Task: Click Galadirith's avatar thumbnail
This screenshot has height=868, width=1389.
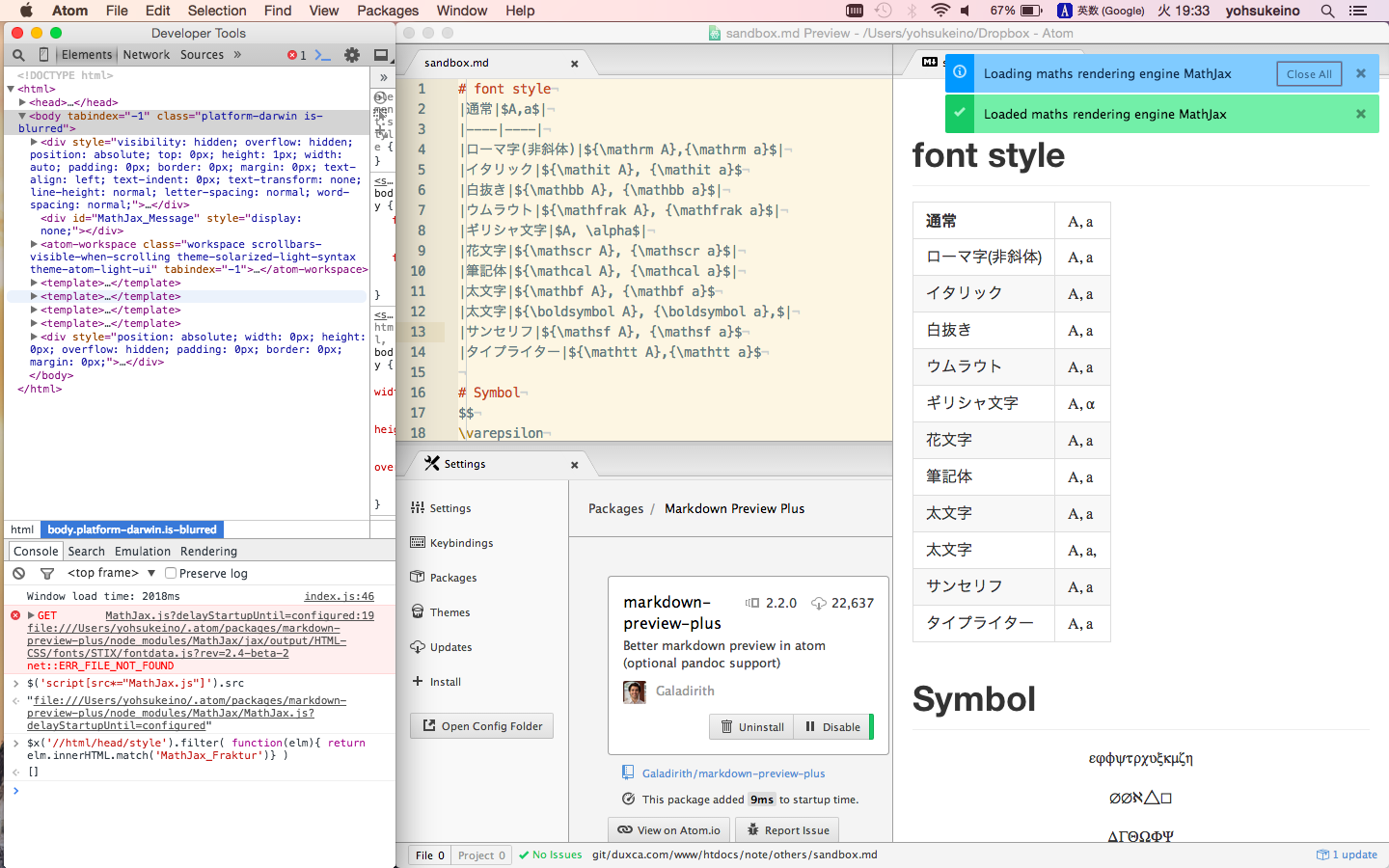Action: tap(635, 692)
